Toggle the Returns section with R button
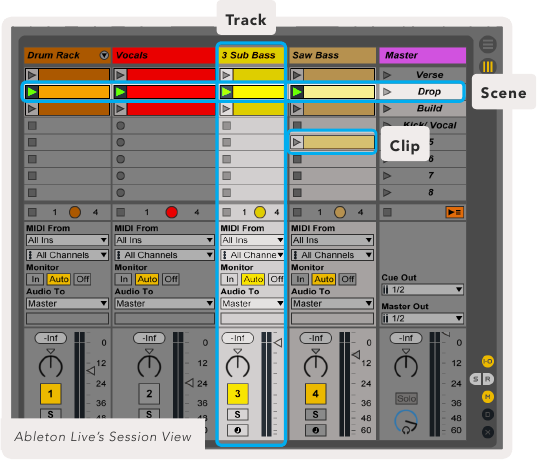Screen dimensions: 538x461 click(487, 379)
